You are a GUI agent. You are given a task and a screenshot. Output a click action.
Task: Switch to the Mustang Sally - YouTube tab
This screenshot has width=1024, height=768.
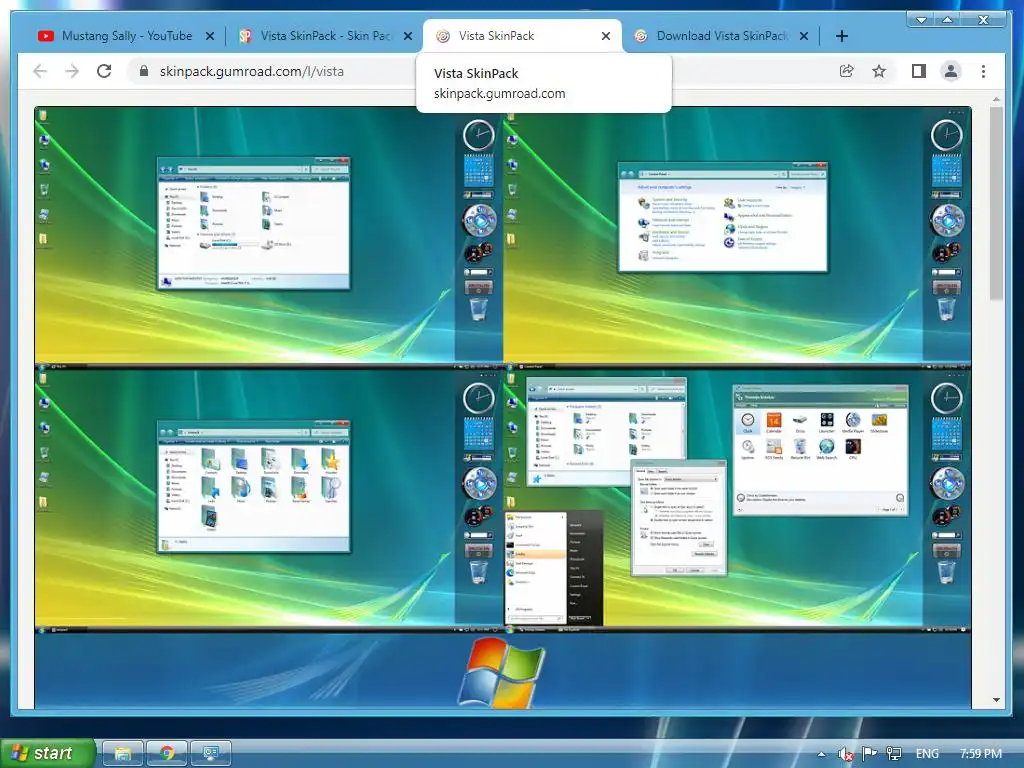[x=127, y=36]
